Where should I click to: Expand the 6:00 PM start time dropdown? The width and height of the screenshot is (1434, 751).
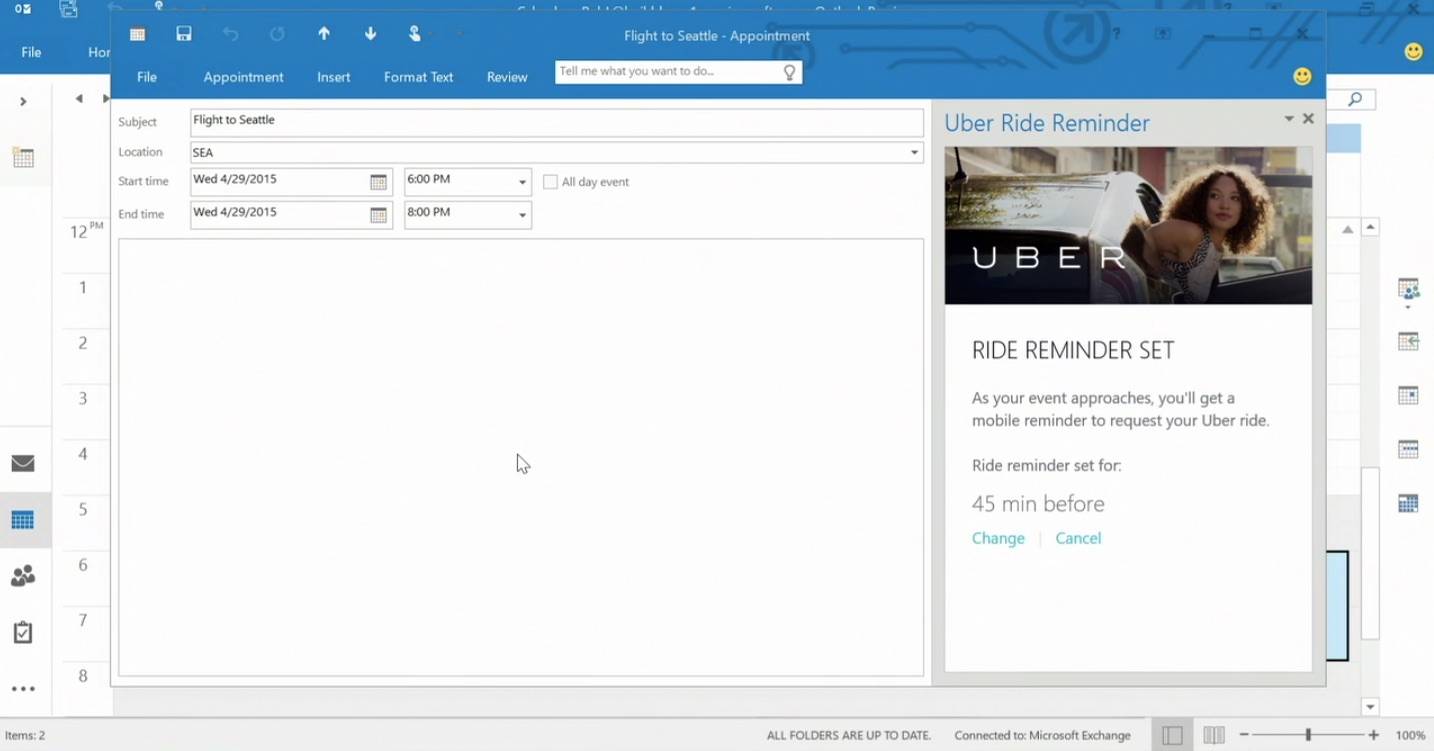point(521,182)
